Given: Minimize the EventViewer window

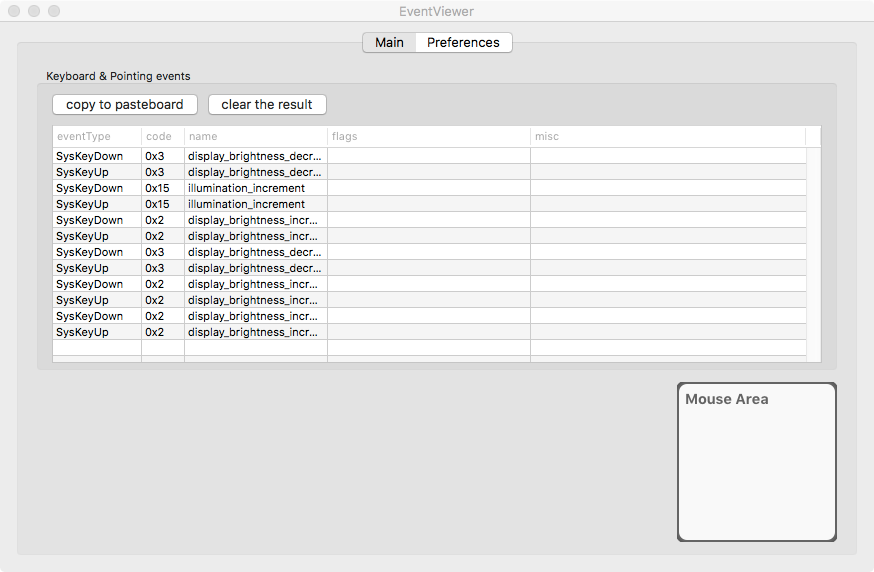Looking at the screenshot, I should (x=34, y=11).
